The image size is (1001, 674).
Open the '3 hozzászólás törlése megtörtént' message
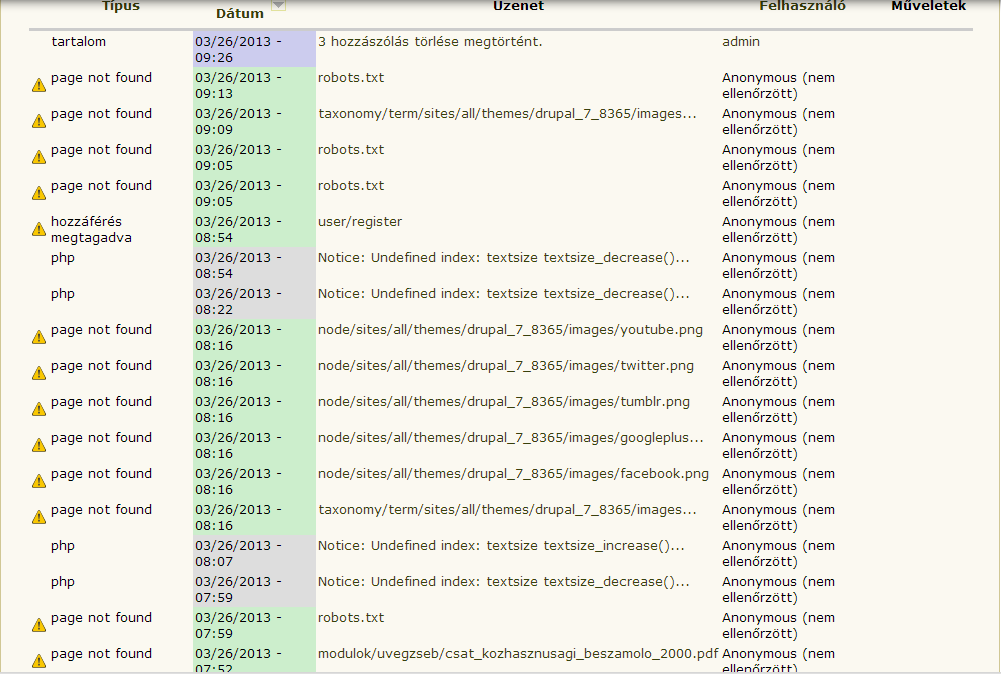point(430,42)
